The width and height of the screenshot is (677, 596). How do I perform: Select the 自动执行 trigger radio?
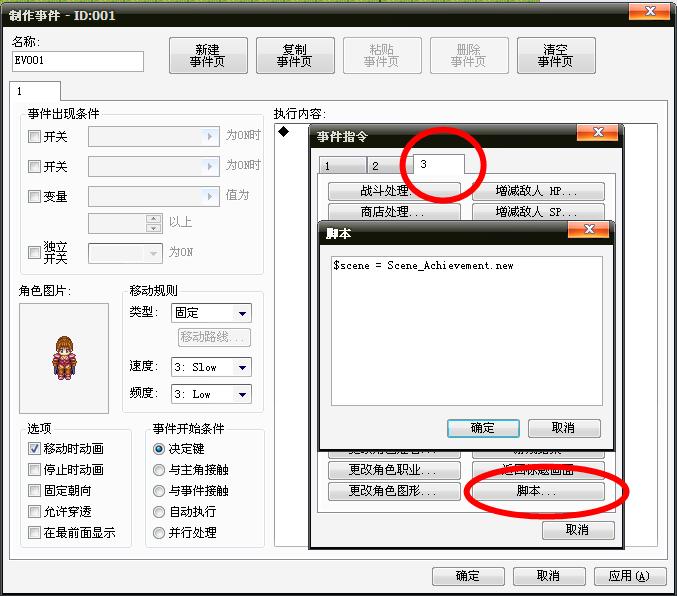pyautogui.click(x=159, y=512)
